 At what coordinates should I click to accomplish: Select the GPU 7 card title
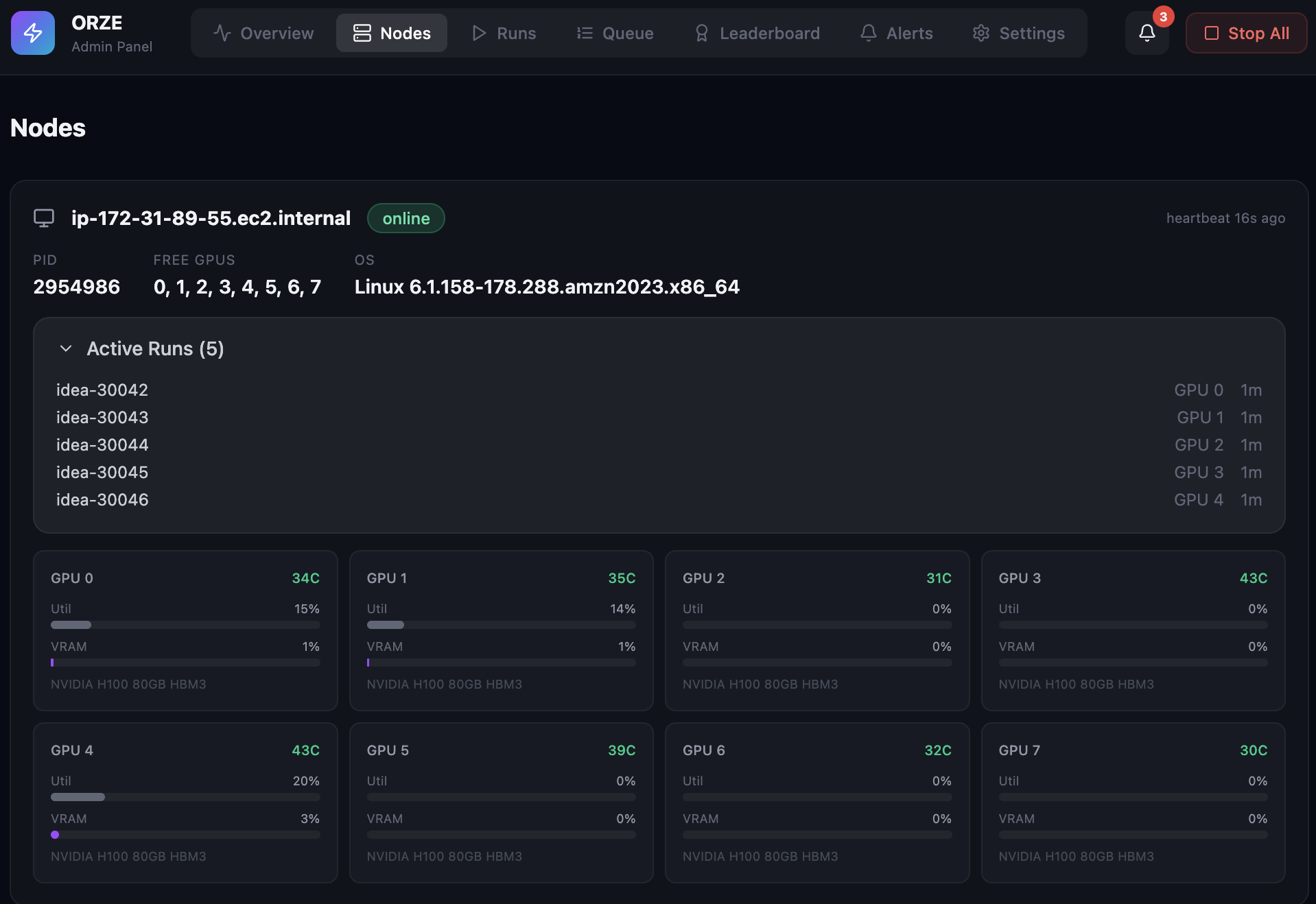[1020, 750]
